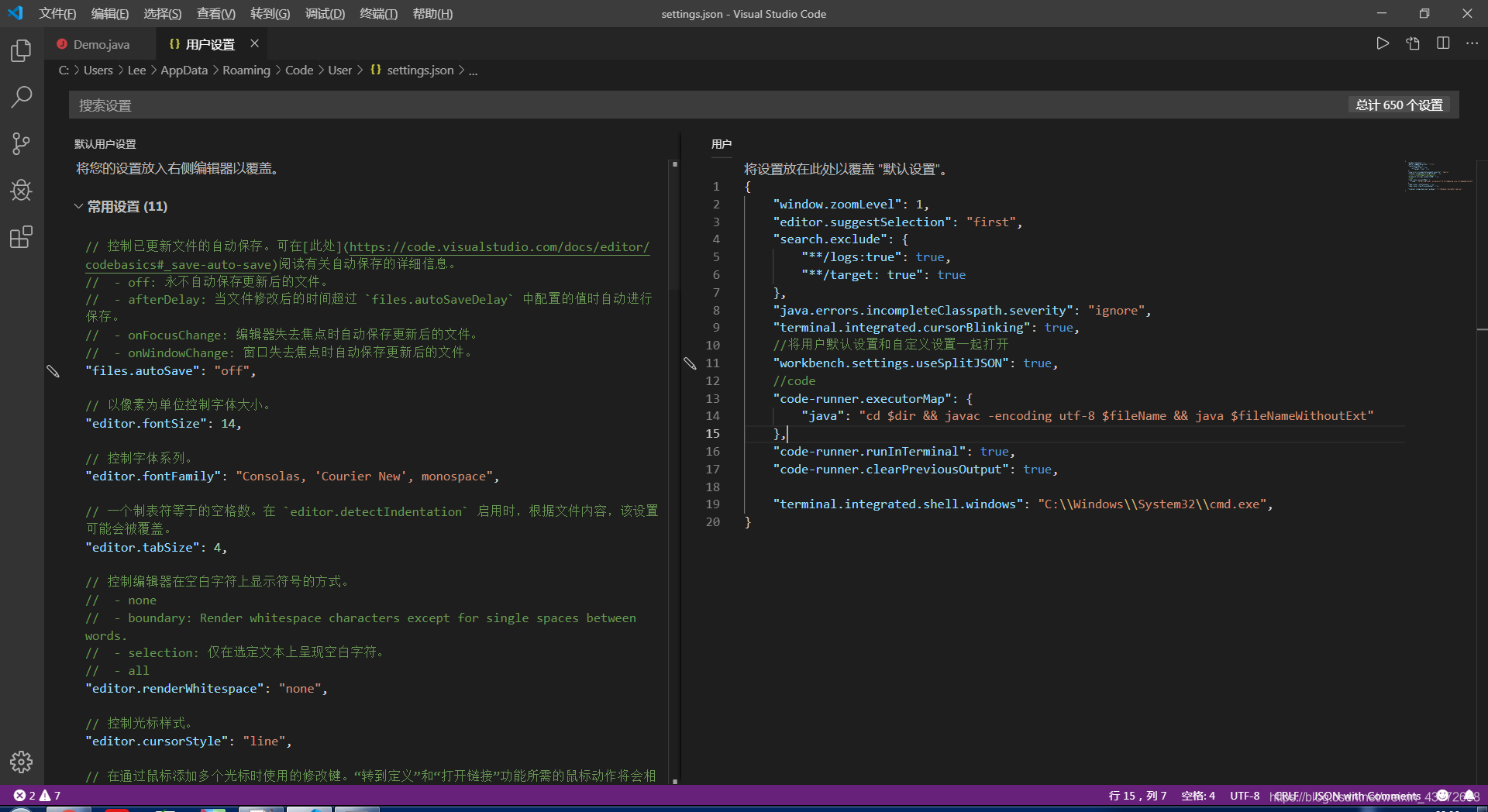Screen dimensions: 1488x812
Task: Open the Explorer view in activity bar
Action: point(21,51)
